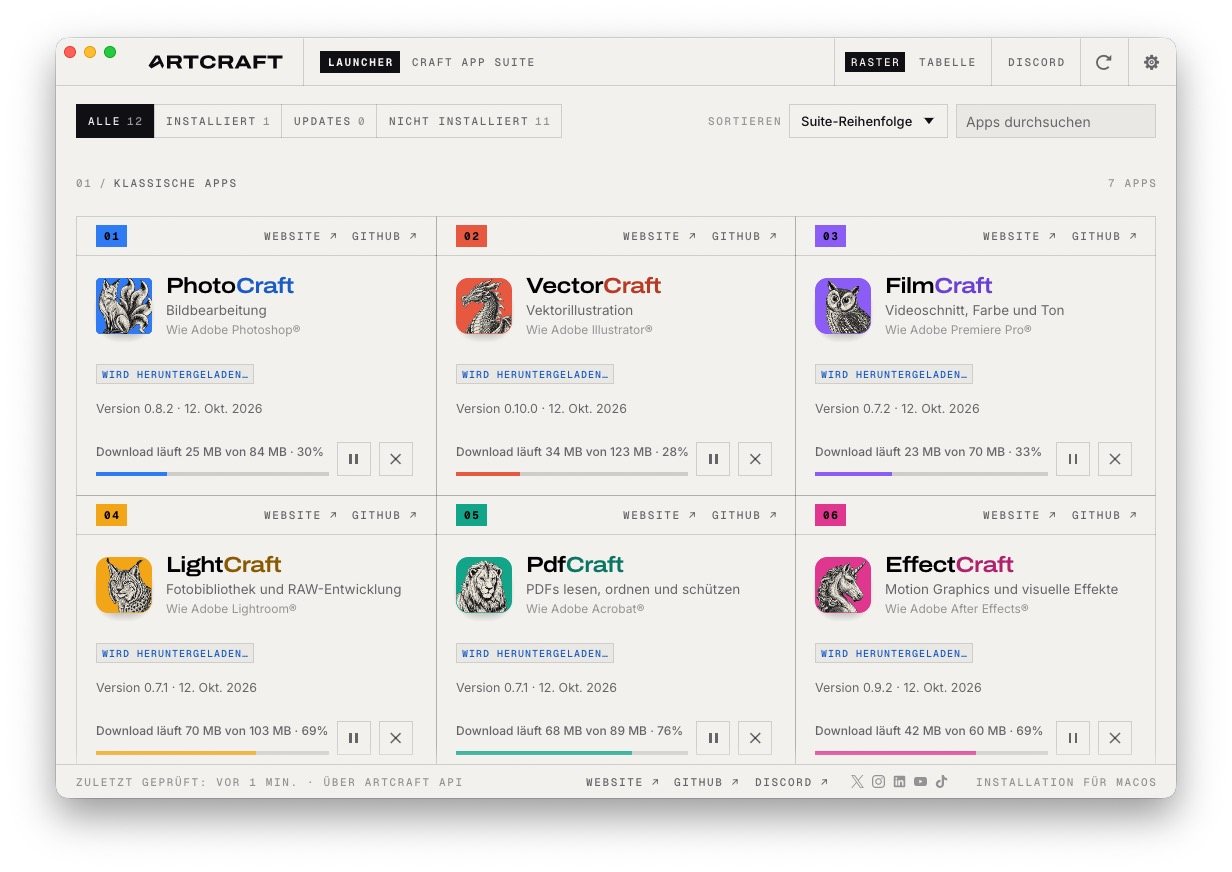Pause the PdfCraft download
1232x872 pixels.
713,738
